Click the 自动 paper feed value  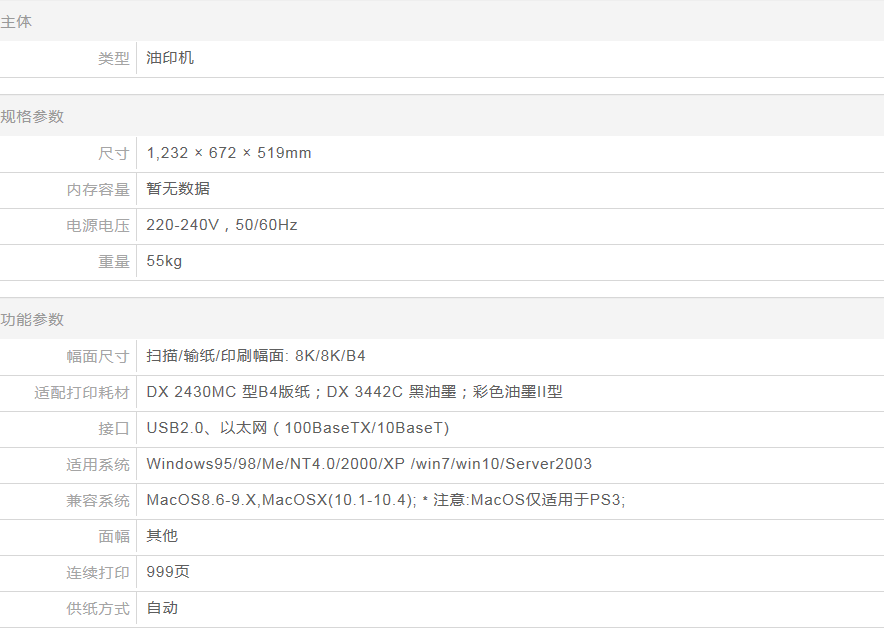162,608
